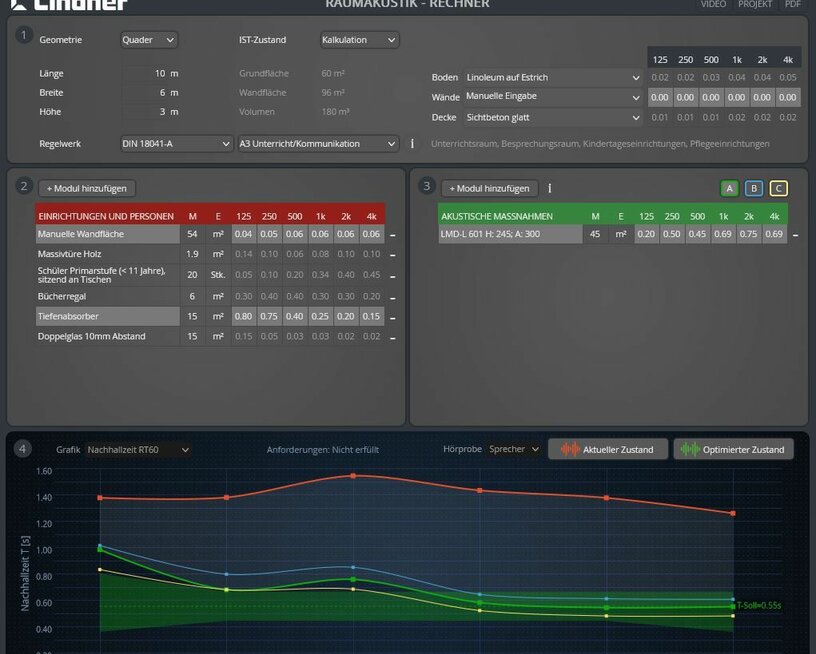Click the red data point at chart peak
Viewport: 816px width, 654px height.
pos(353,476)
